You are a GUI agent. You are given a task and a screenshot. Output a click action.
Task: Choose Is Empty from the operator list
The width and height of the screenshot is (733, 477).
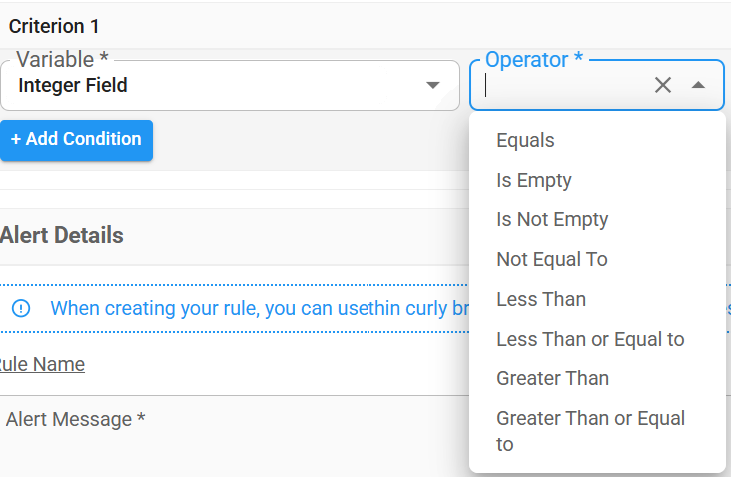[x=534, y=181]
